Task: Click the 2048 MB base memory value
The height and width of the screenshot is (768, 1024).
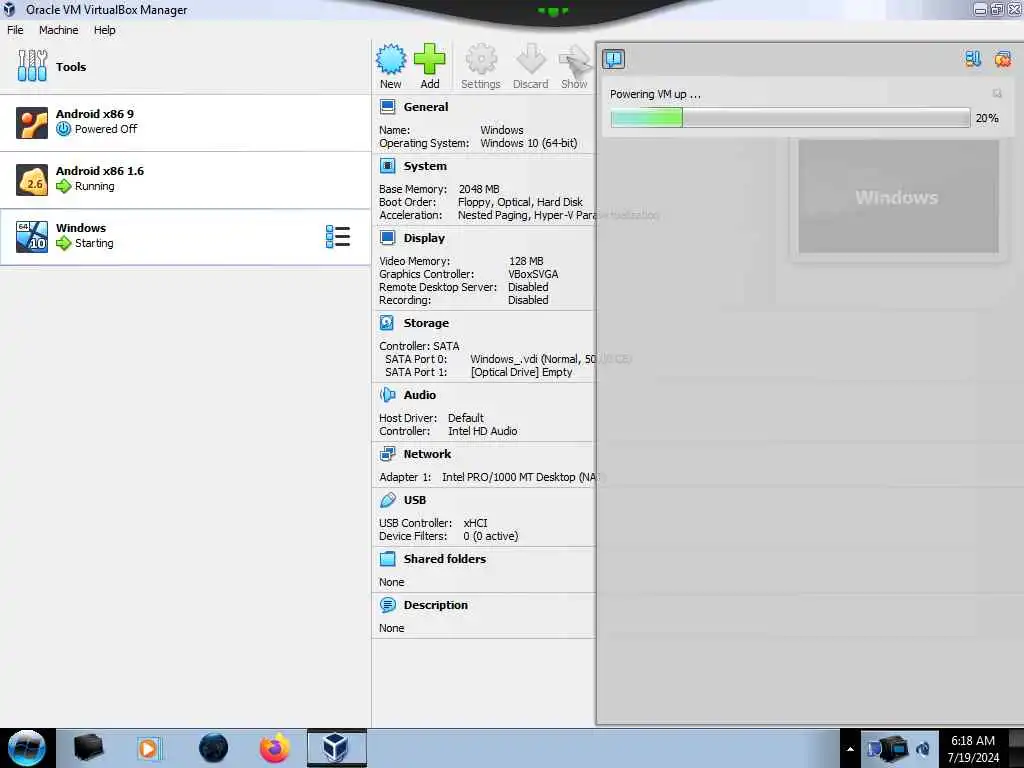Action: click(479, 189)
